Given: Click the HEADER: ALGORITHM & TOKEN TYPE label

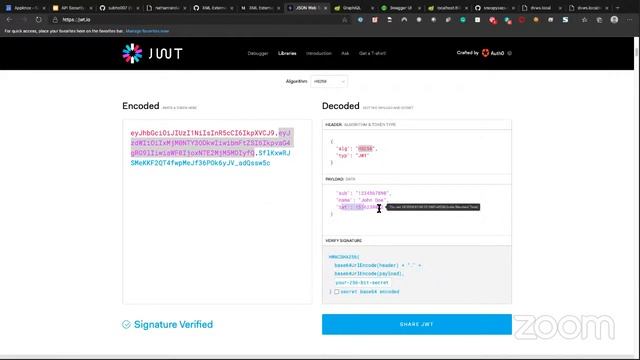Looking at the screenshot, I should (x=360, y=124).
